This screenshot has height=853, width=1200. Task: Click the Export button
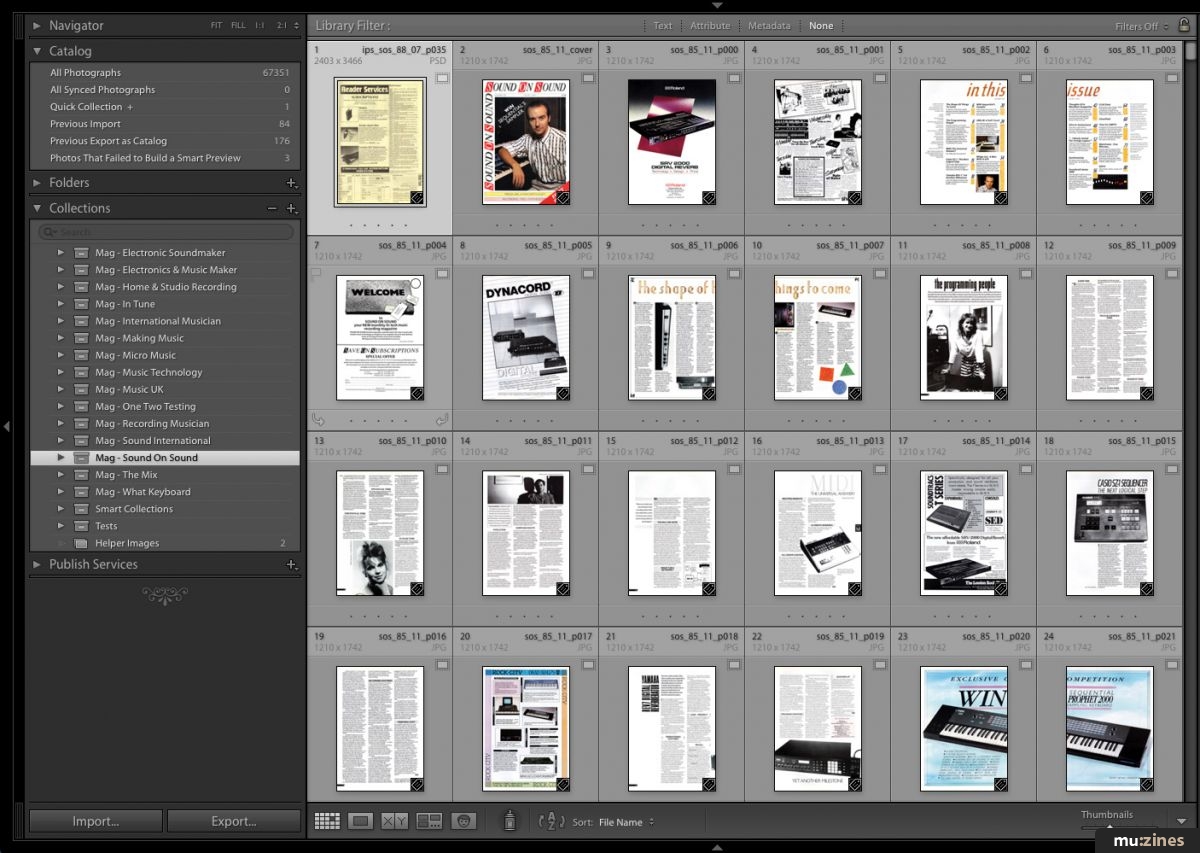[234, 820]
